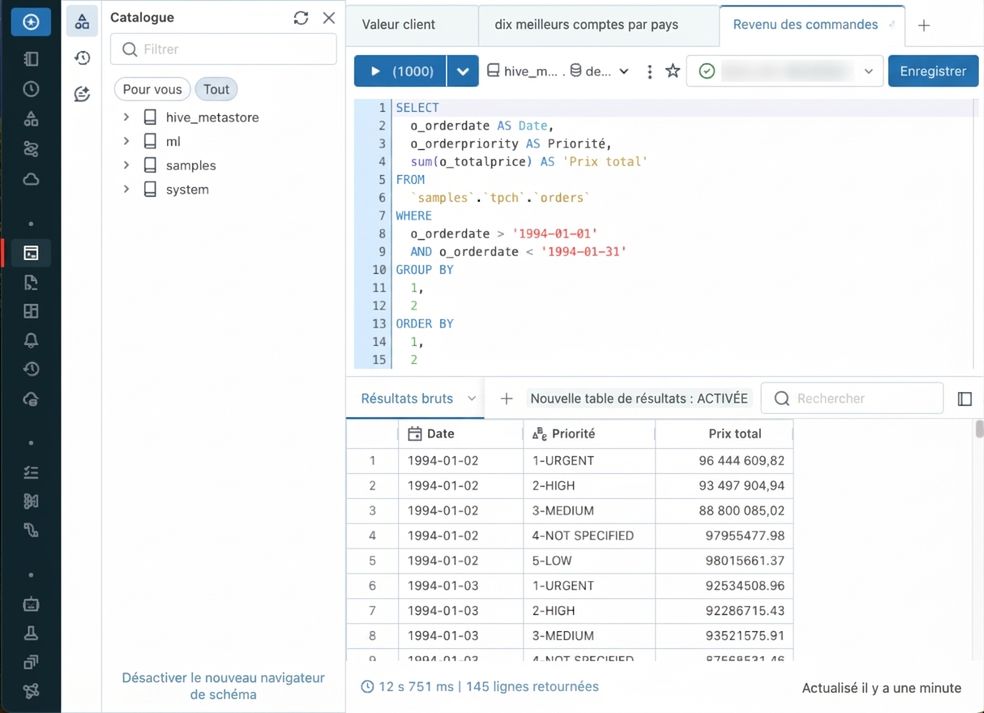Select the Catalogue browser panel icon
The image size is (984, 713).
82,22
